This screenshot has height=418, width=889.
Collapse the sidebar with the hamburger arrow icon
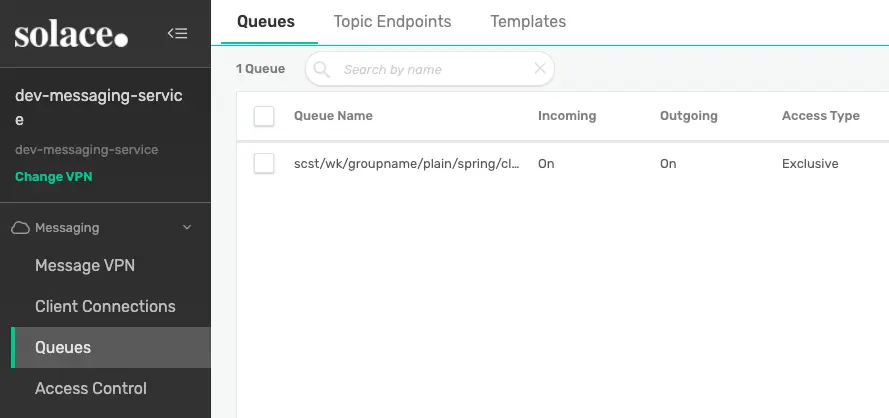178,33
